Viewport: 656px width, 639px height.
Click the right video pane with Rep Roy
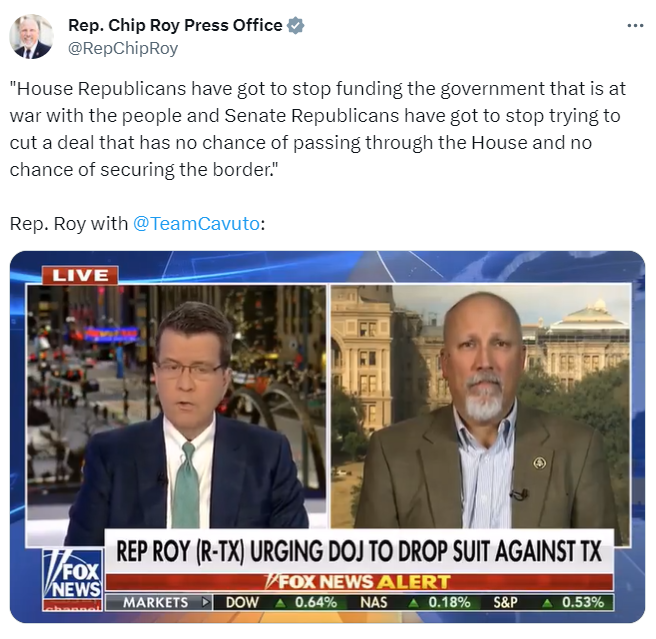(481, 407)
